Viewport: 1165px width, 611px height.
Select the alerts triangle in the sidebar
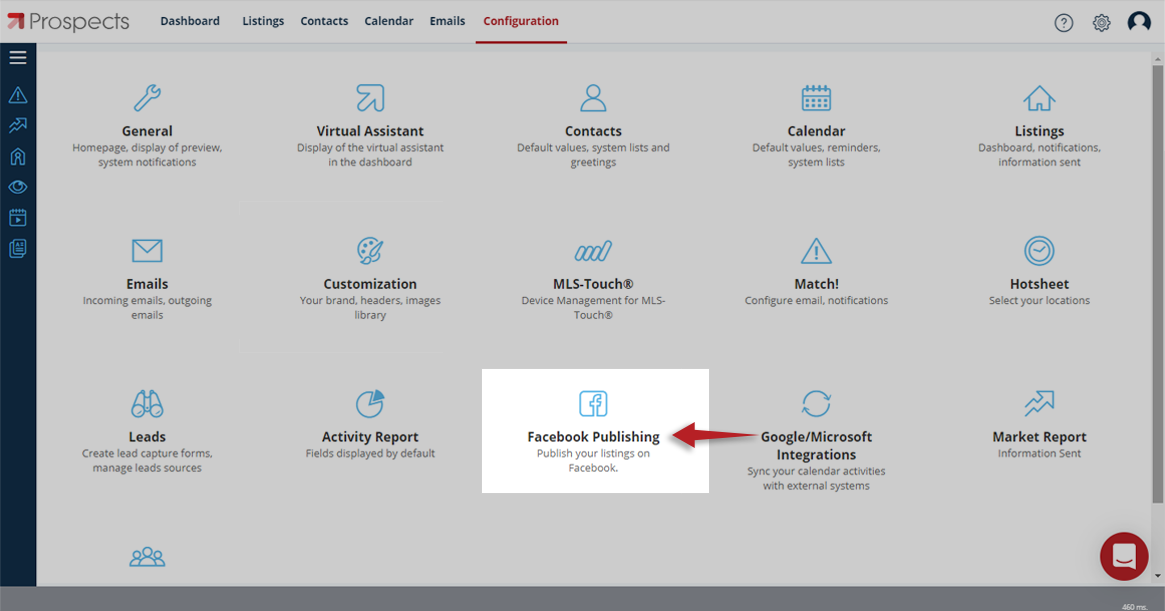coord(17,94)
